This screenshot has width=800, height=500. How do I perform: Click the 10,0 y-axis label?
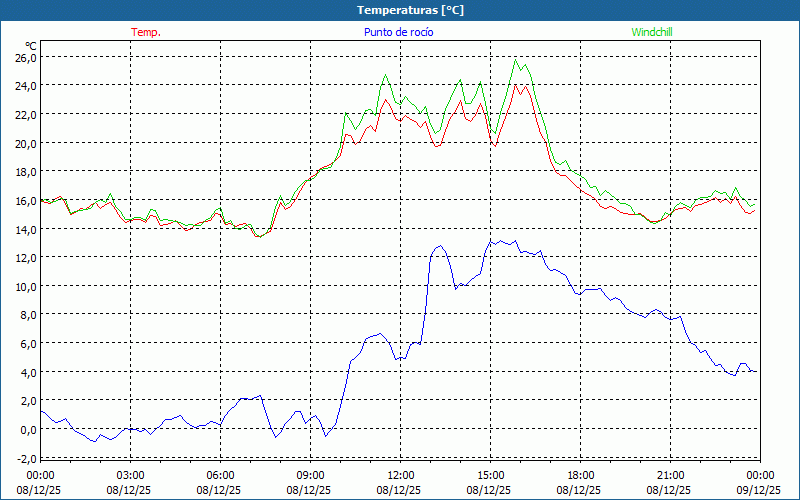tap(26, 286)
